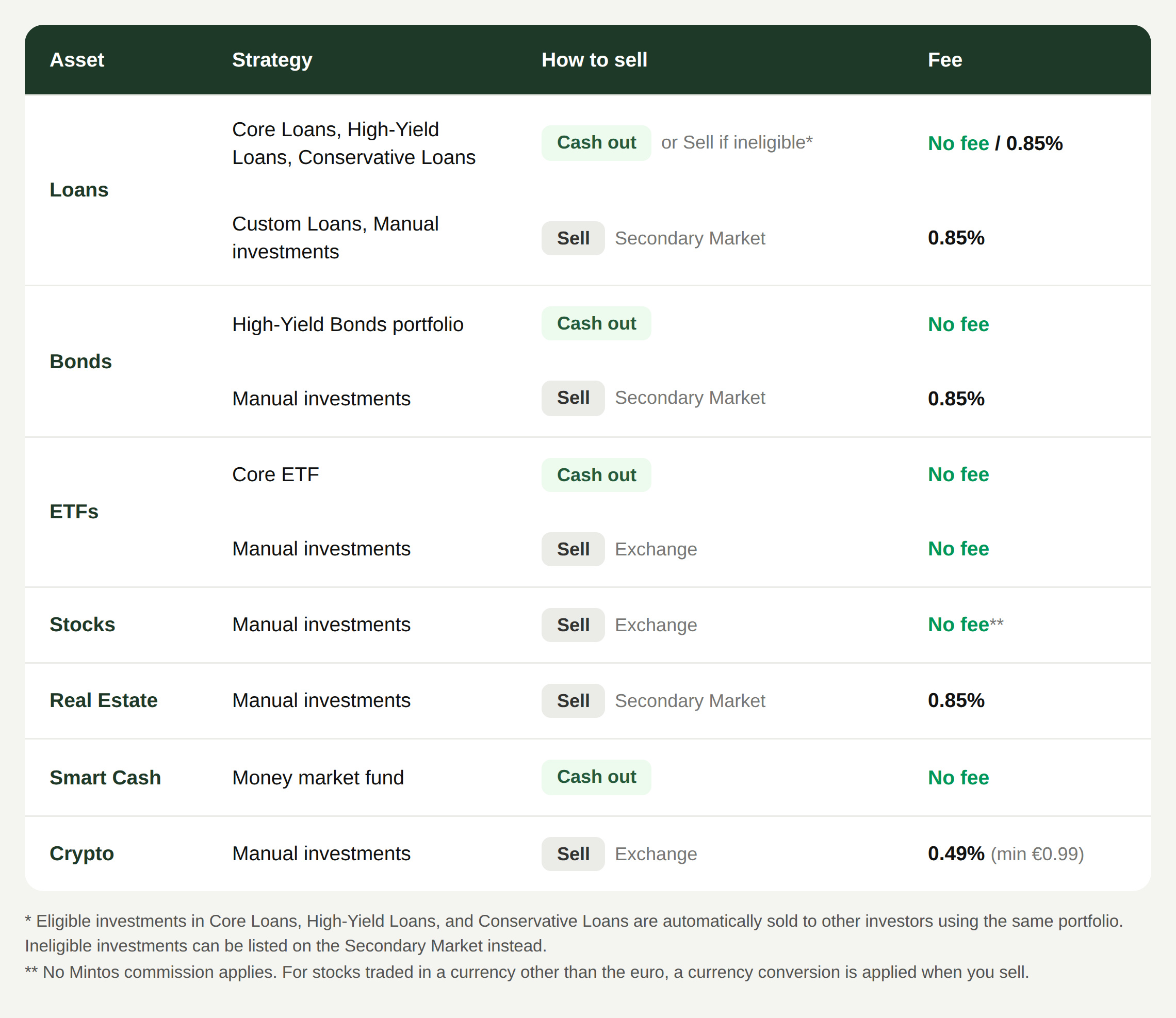This screenshot has height=1018, width=1176.
Task: Click 'No fee' for Smart Cash
Action: click(x=958, y=778)
